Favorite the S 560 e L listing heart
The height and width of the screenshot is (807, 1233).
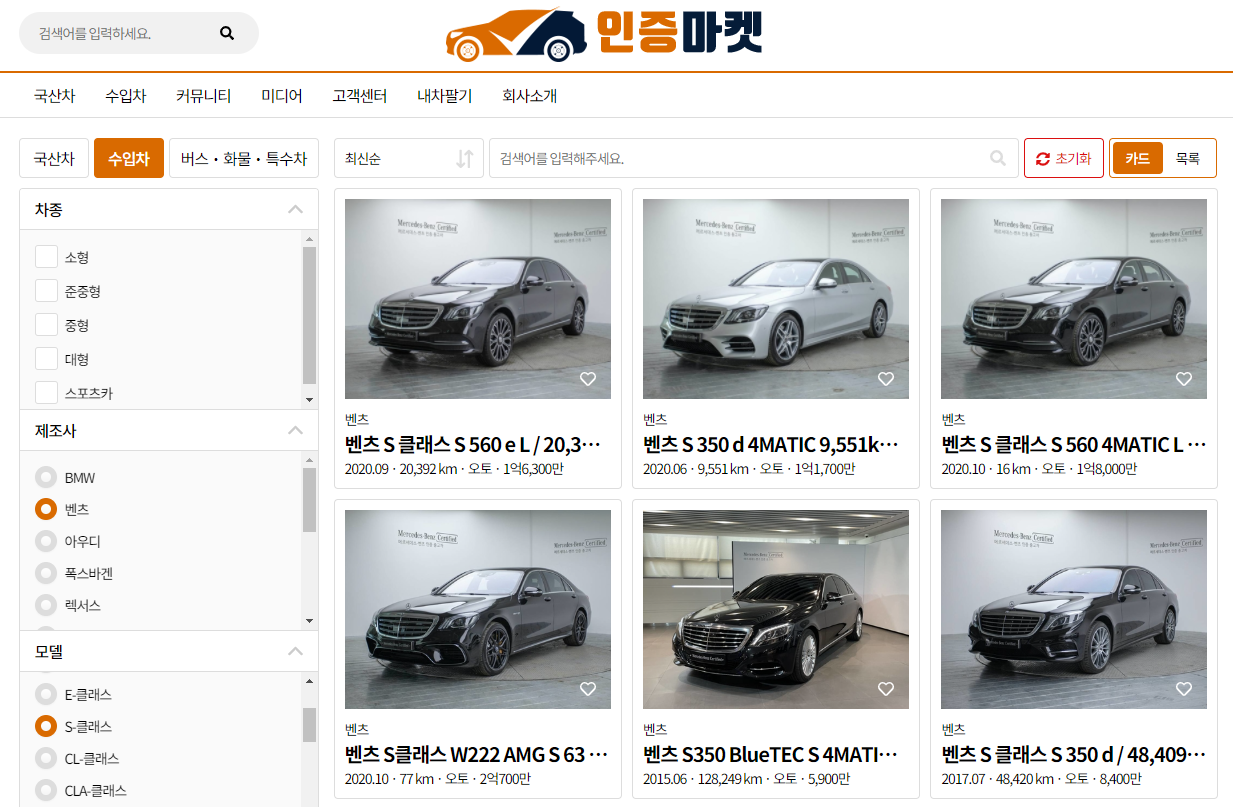588,379
